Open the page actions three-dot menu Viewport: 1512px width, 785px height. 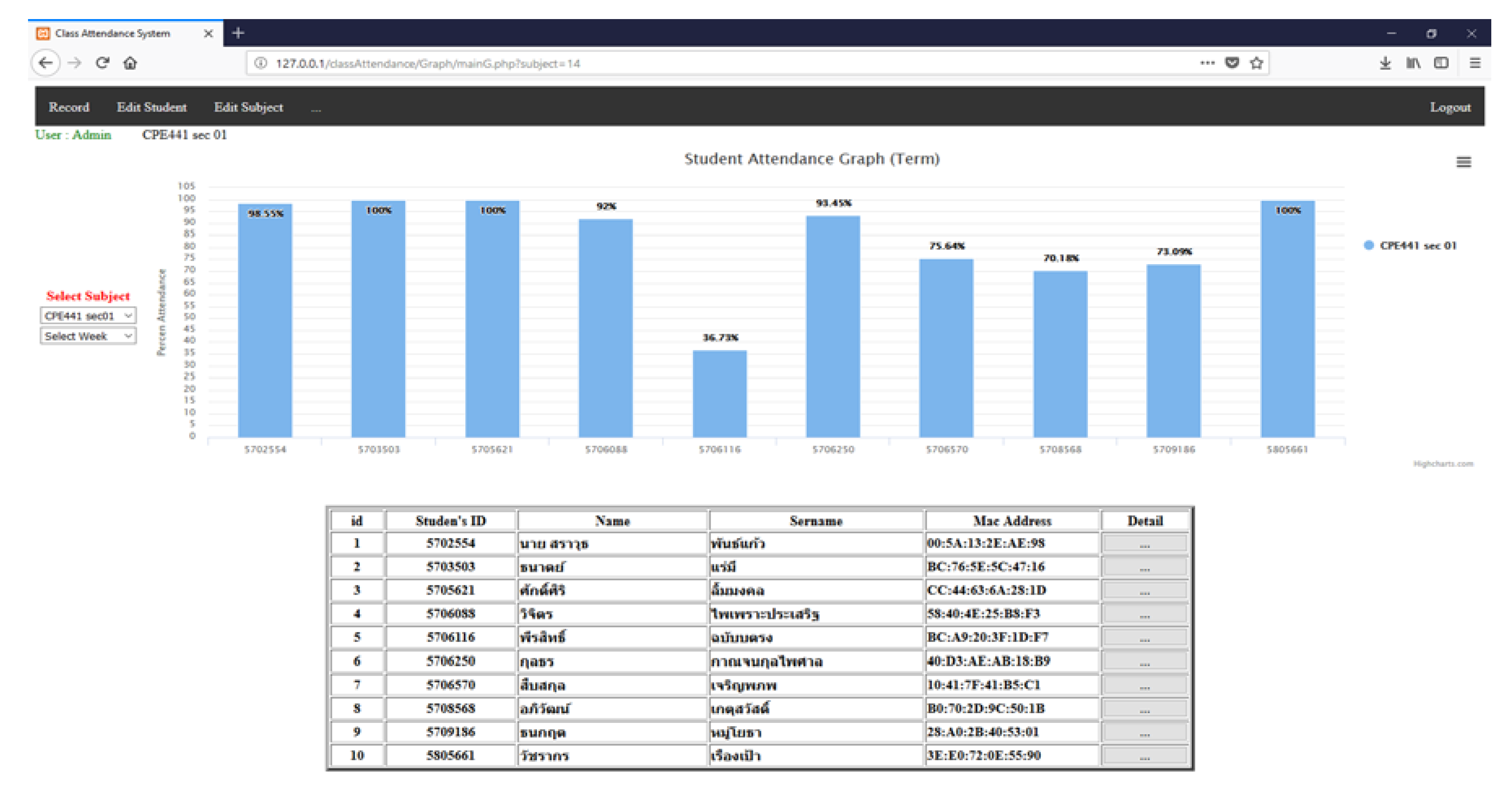tap(1207, 63)
